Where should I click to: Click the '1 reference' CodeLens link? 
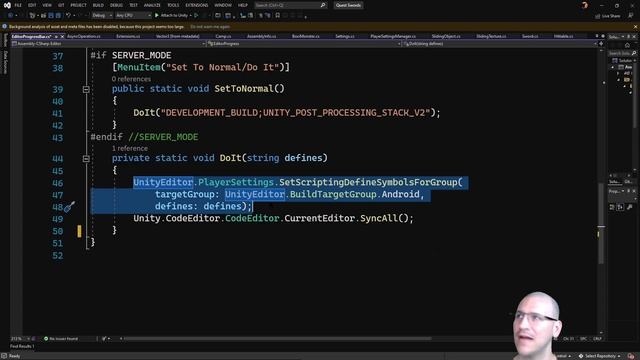130,149
